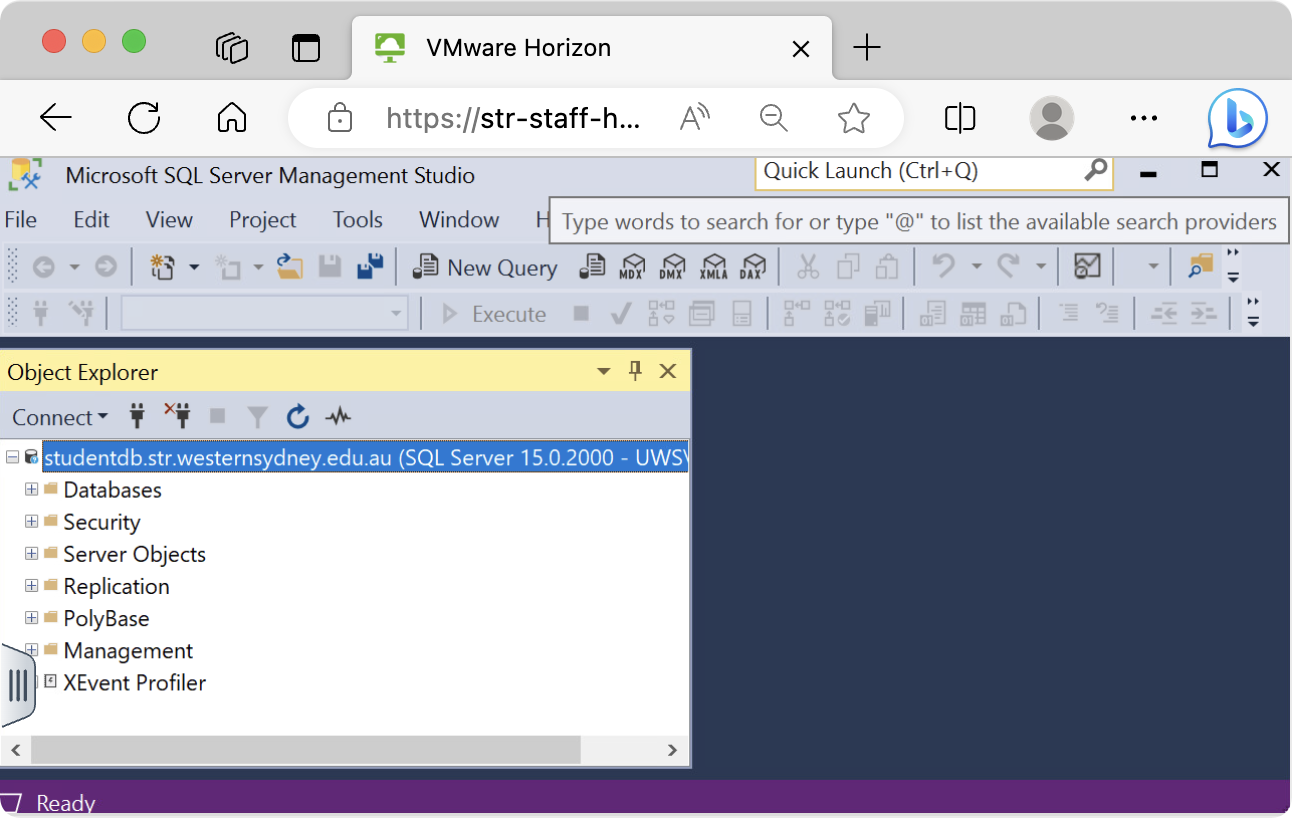Expand the Server Objects node
This screenshot has width=1292, height=818.
[x=31, y=553]
